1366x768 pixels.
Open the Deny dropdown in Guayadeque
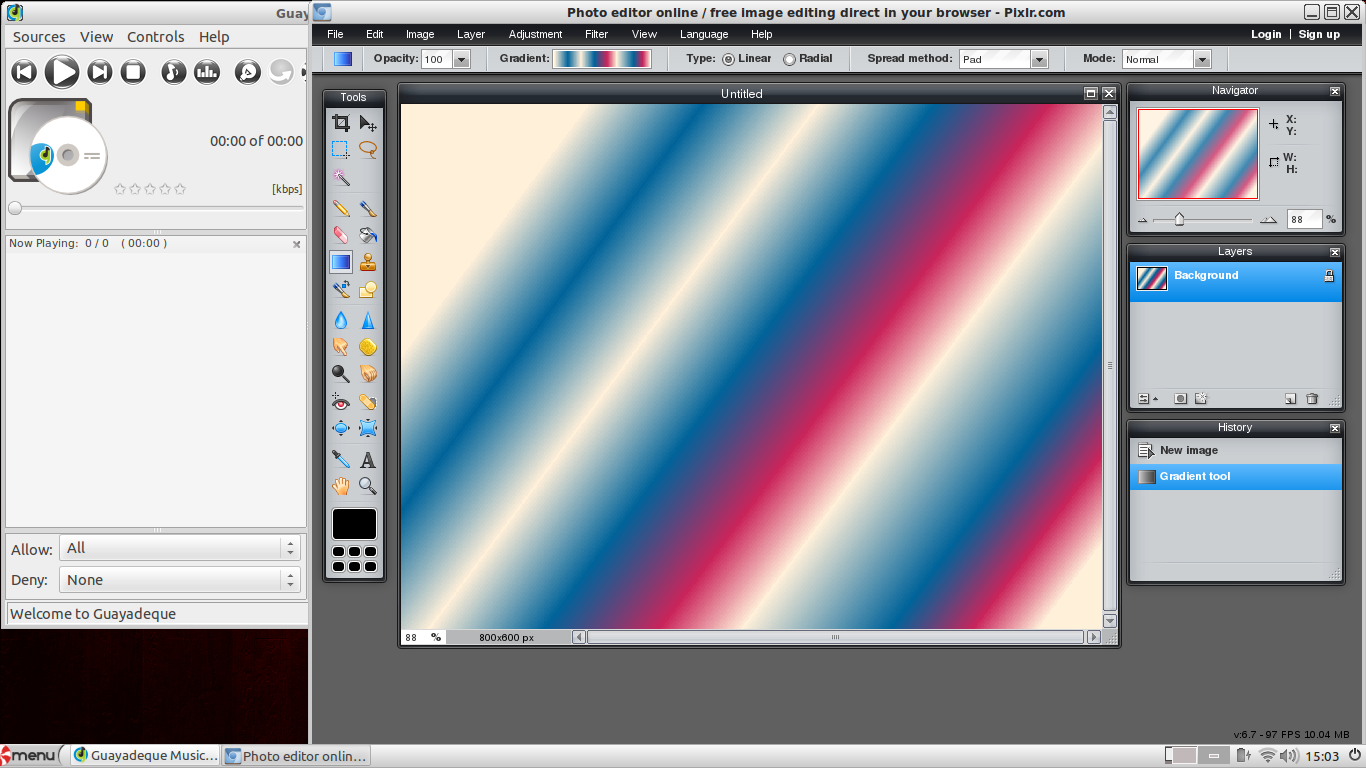180,580
